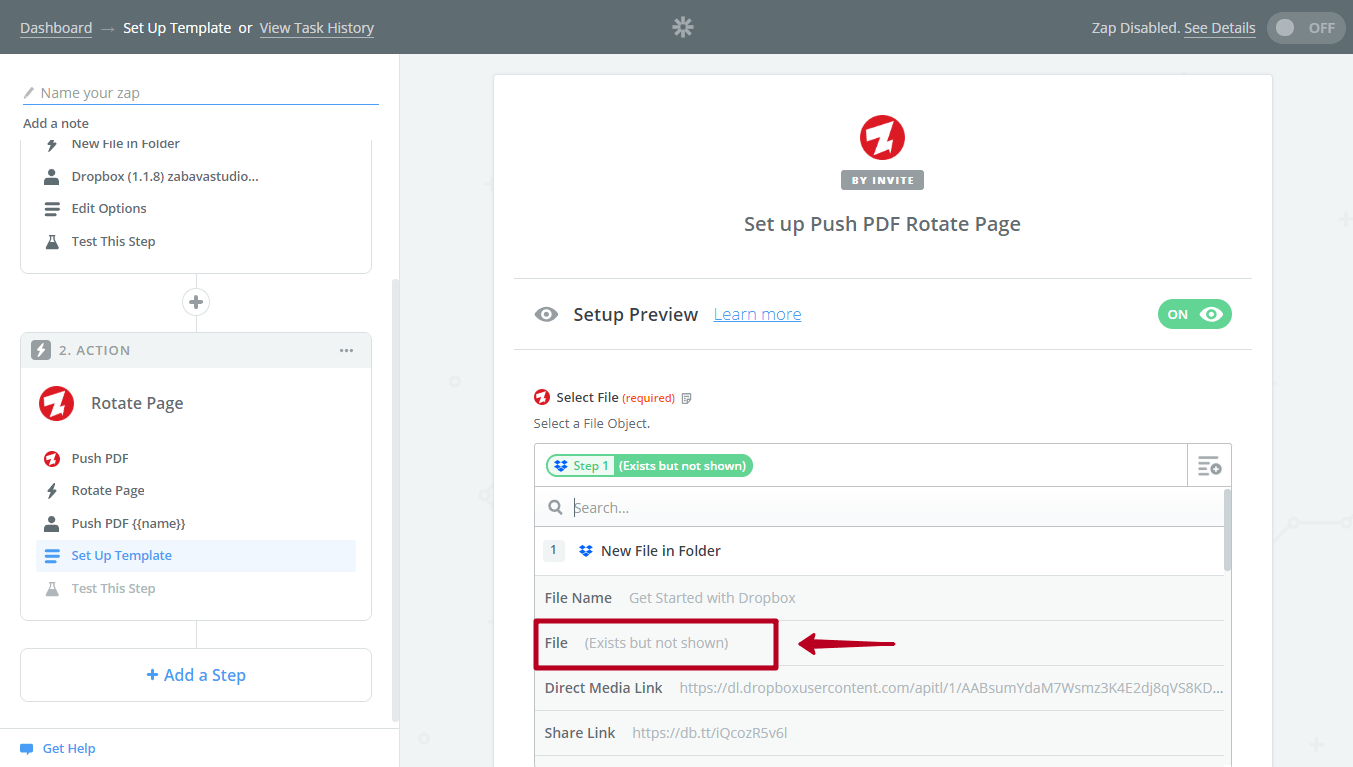Click the Push PDF logo beside Rotate Page title
The width and height of the screenshot is (1353, 767).
point(57,403)
